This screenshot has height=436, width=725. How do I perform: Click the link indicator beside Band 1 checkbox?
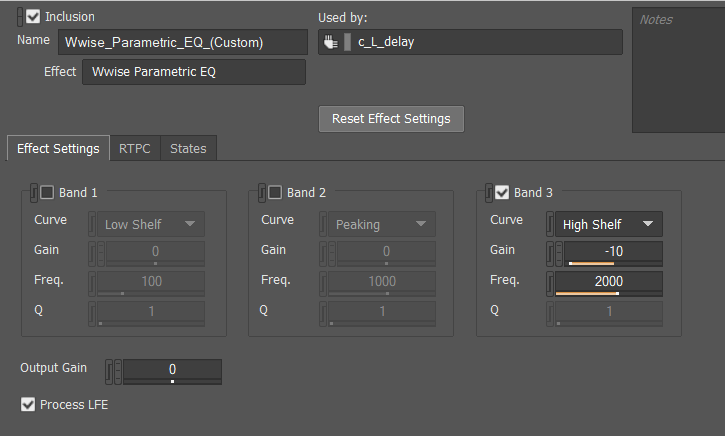click(33, 192)
